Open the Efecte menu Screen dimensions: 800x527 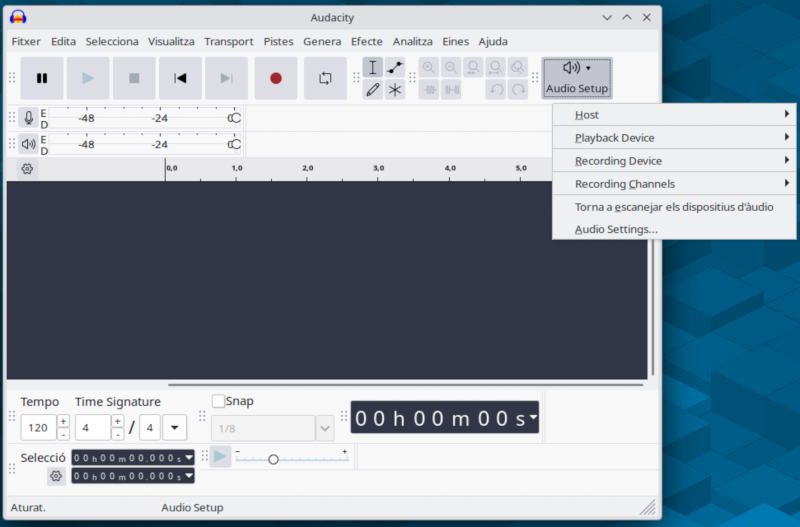click(366, 42)
